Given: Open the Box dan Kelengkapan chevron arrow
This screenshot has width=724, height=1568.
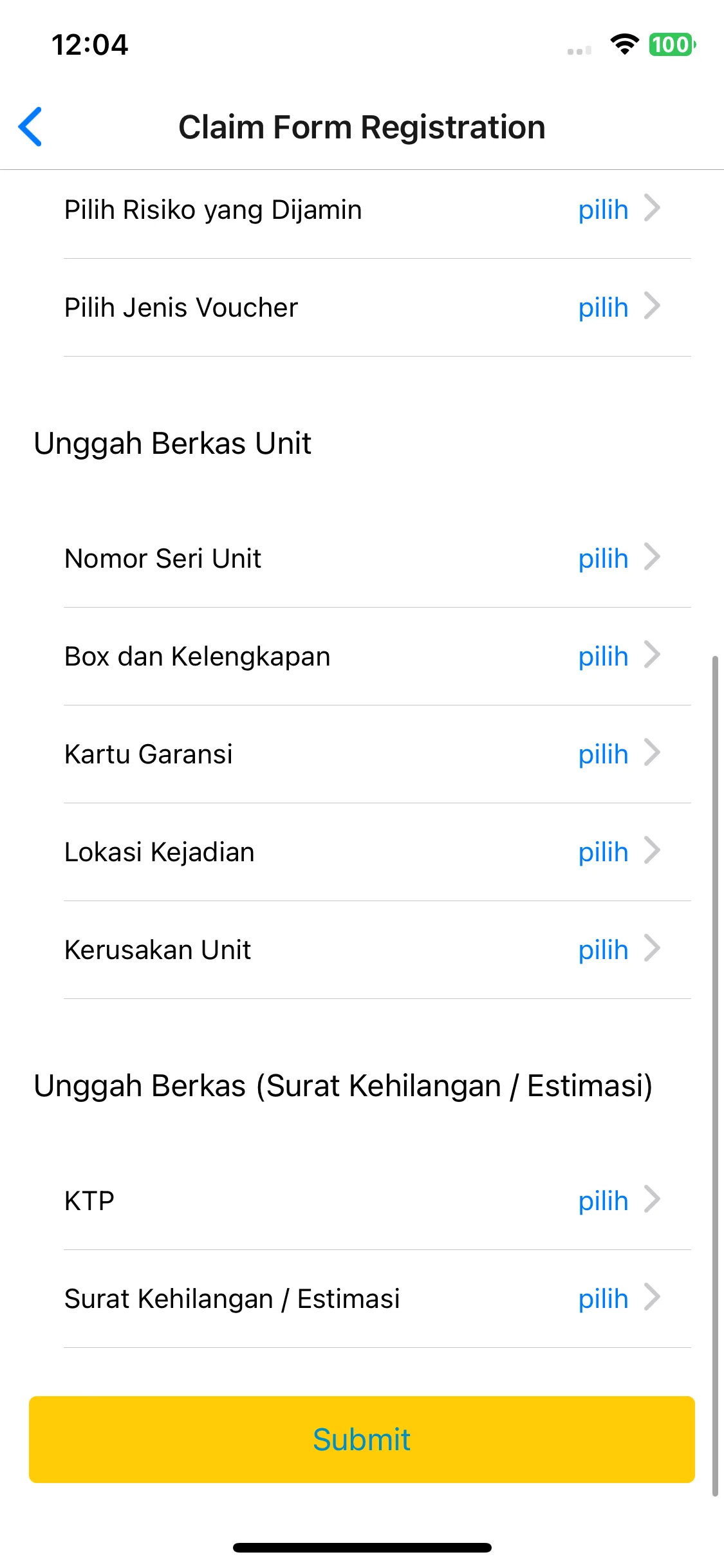Looking at the screenshot, I should 652,655.
